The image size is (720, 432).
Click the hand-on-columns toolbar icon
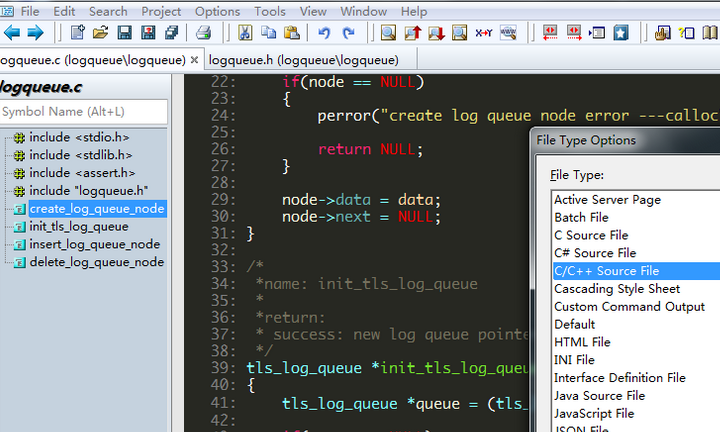(662, 33)
